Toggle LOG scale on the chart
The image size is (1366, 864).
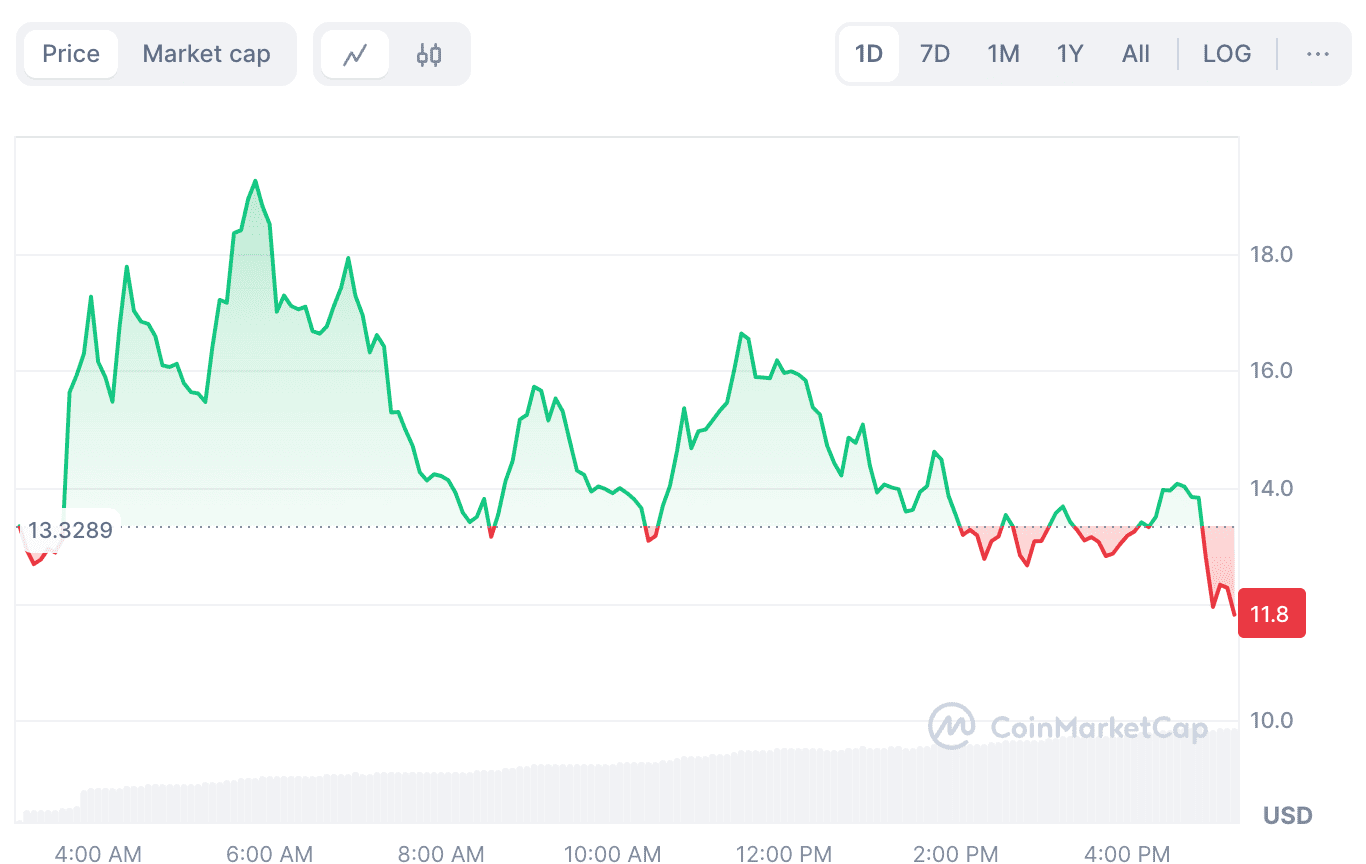(x=1226, y=54)
